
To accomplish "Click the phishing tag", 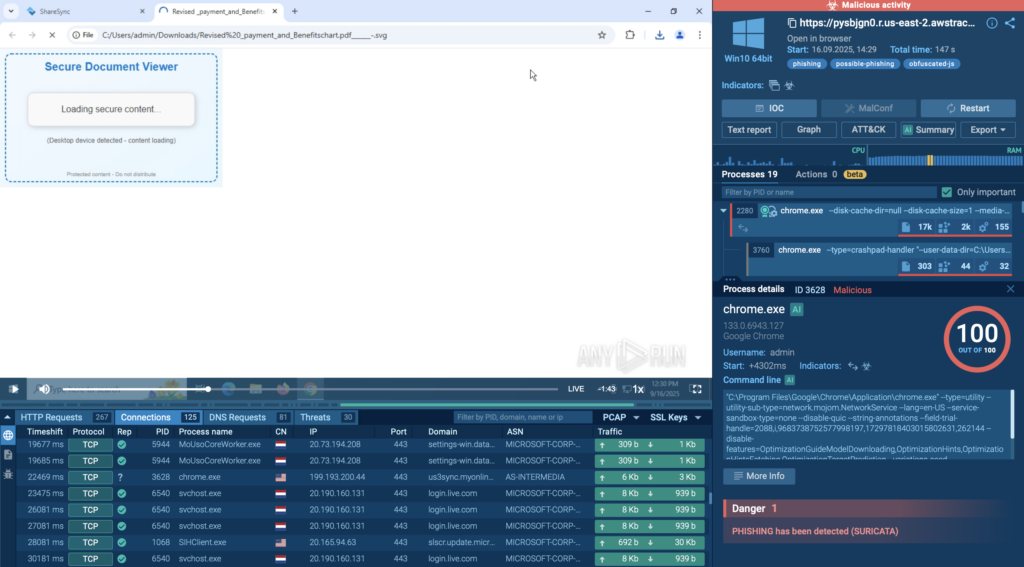I will click(x=807, y=63).
